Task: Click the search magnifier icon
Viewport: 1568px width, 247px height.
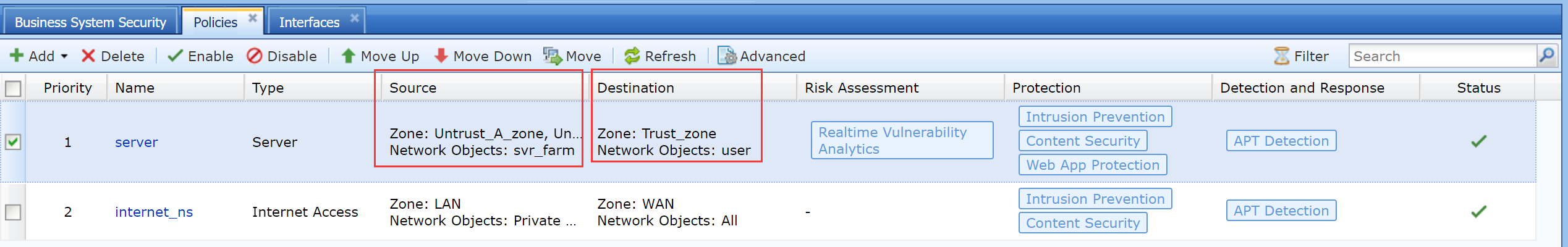Action: click(1546, 56)
